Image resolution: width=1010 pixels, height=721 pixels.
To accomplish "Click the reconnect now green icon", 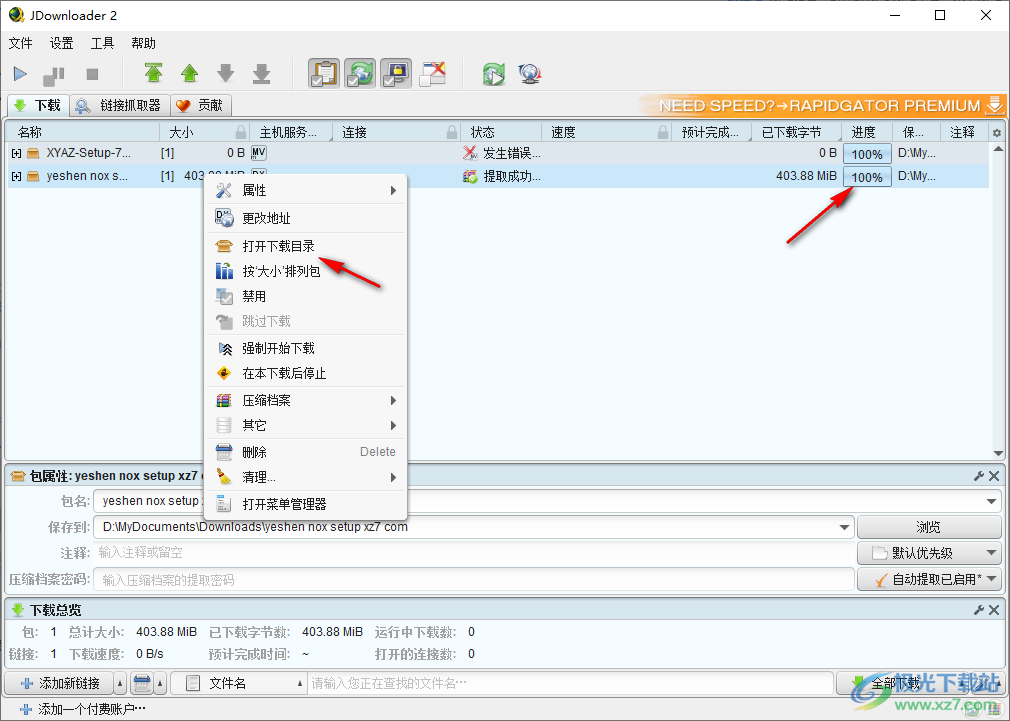I will (x=494, y=73).
